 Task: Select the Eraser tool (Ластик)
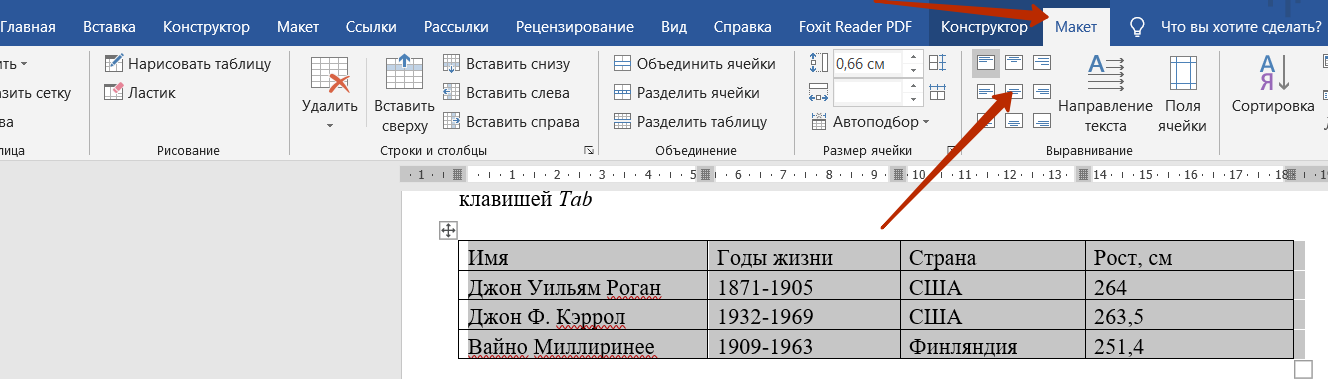coord(140,93)
